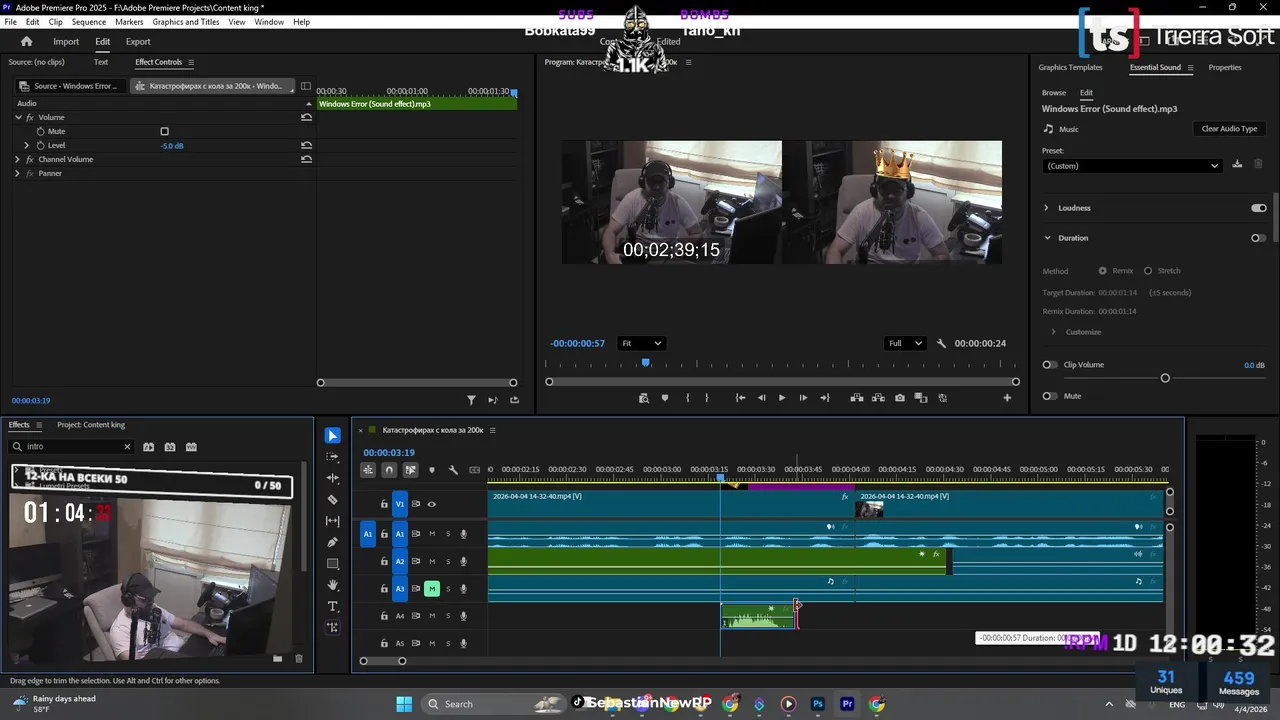This screenshot has width=1280, height=720.
Task: Open the Project: Content king panel tab
Action: (91, 425)
